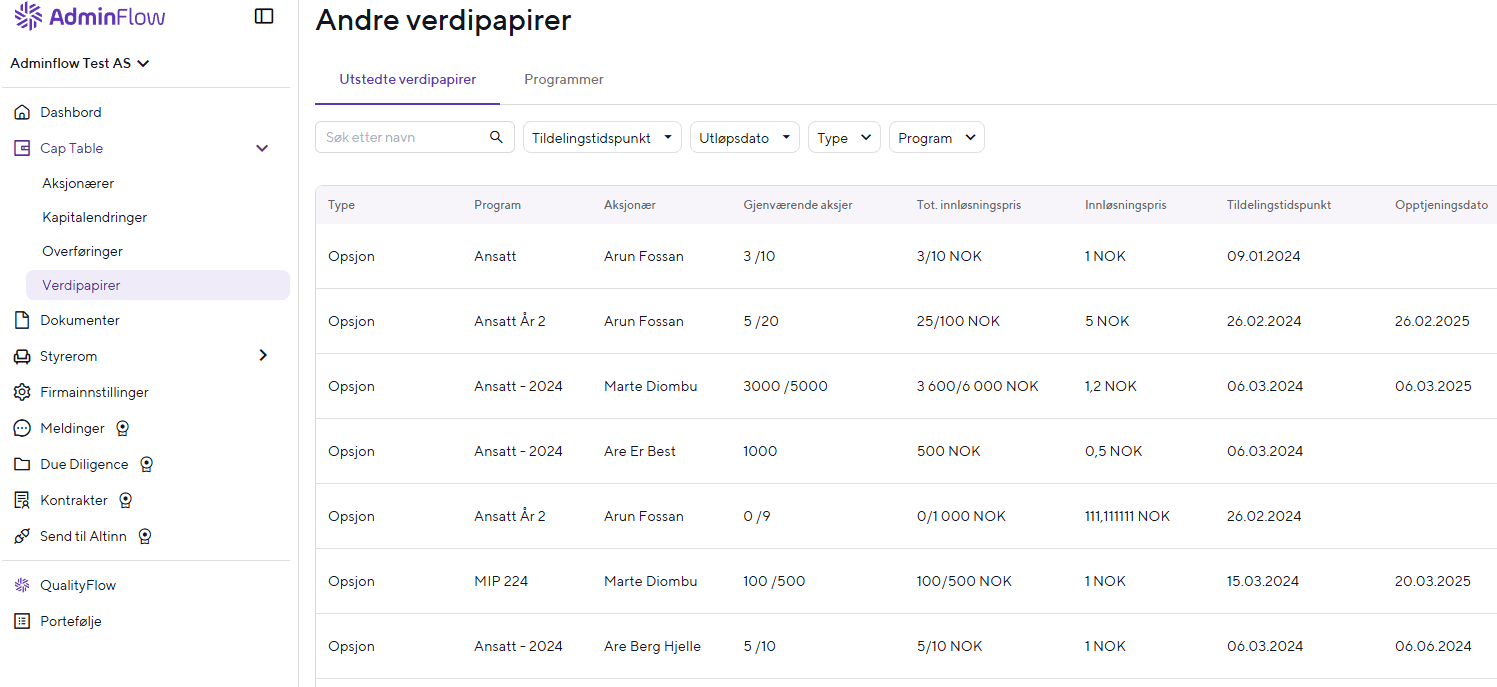Select Verdipapirer in the sidebar
The height and width of the screenshot is (687, 1497).
pos(158,285)
